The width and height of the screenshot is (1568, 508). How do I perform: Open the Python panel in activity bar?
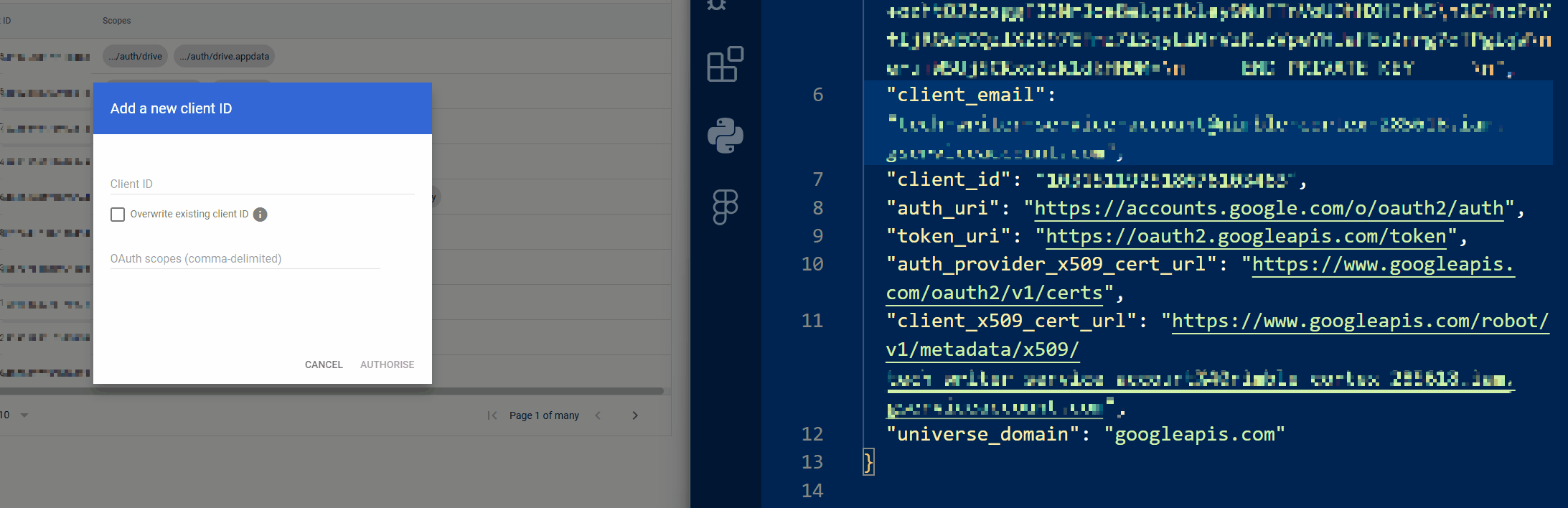pyautogui.click(x=725, y=136)
